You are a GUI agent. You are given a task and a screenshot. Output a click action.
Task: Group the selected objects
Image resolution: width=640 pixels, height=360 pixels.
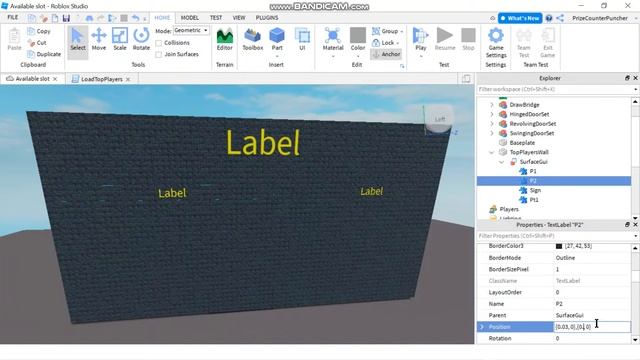pyautogui.click(x=385, y=31)
